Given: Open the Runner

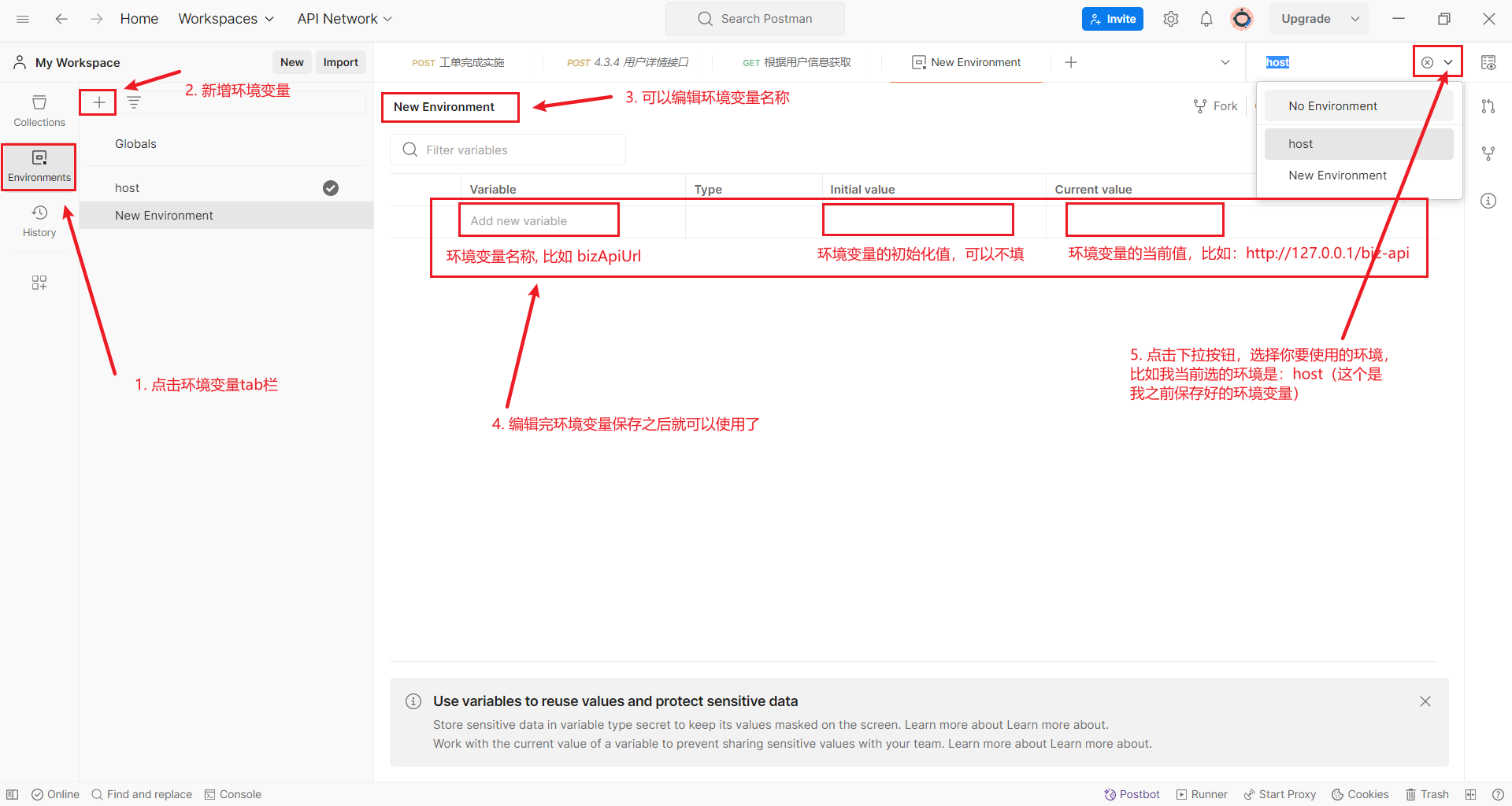Looking at the screenshot, I should tap(1202, 794).
